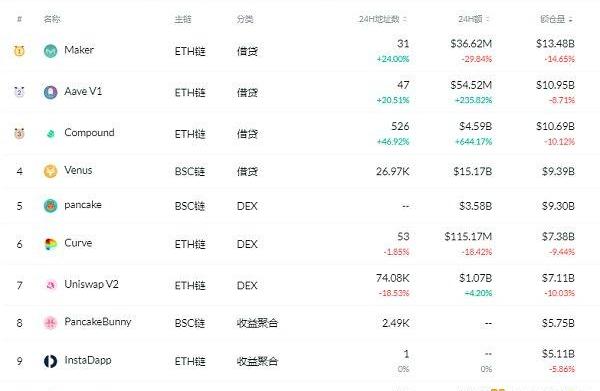Click the gold rank 1 medal icon
The width and height of the screenshot is (600, 391).
pos(19,51)
